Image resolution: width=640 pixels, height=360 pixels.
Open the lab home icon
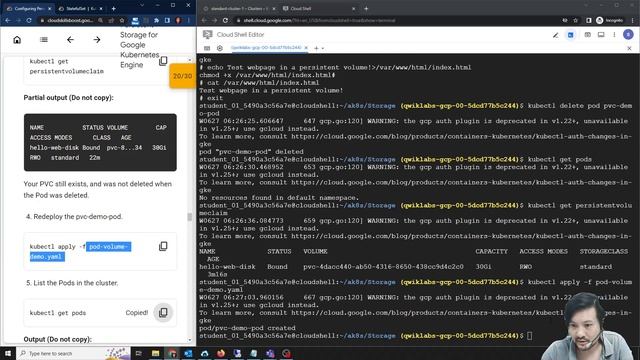(17, 40)
